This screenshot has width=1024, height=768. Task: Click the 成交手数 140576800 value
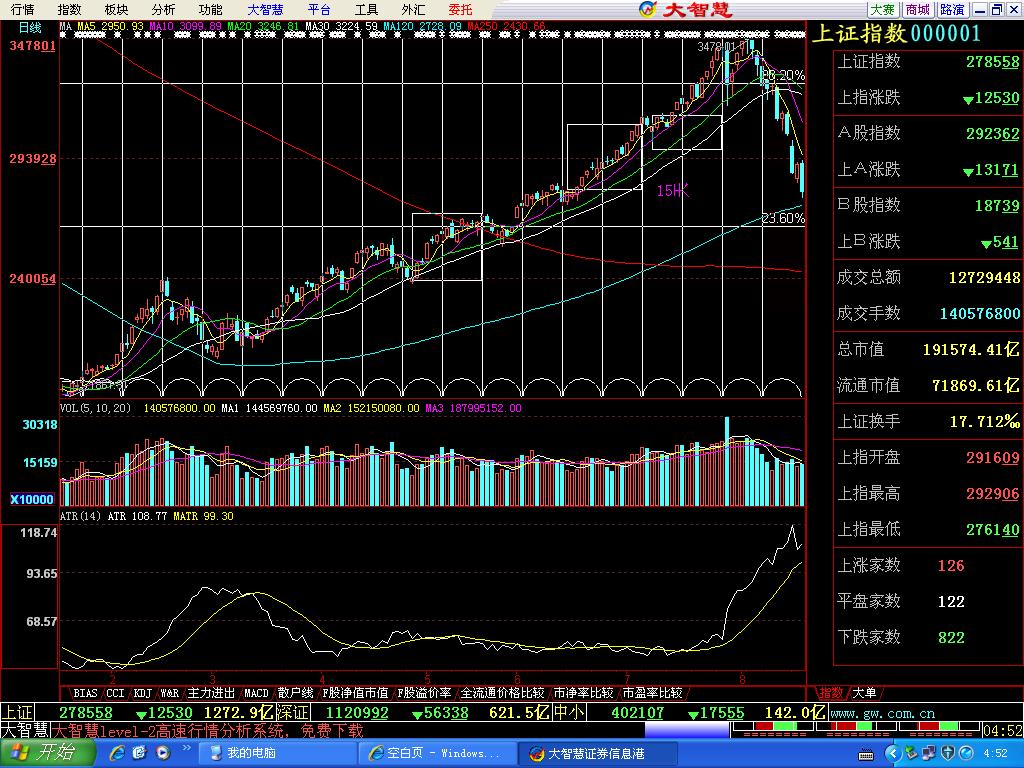[980, 313]
